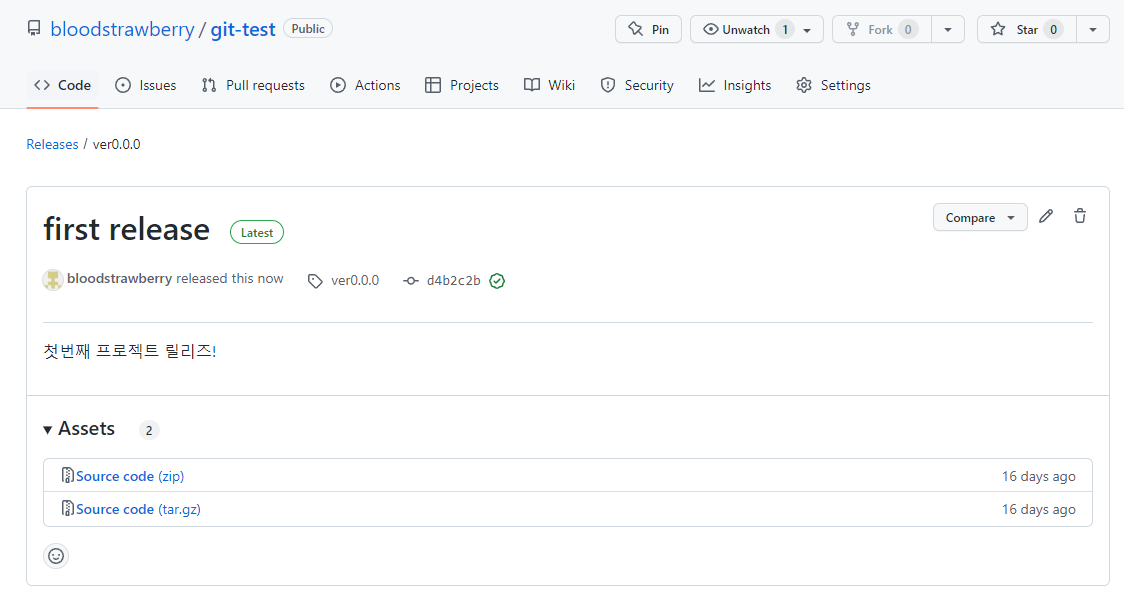Open author bloodstrawberry link in release info
The height and width of the screenshot is (594, 1124).
pyautogui.click(x=119, y=279)
